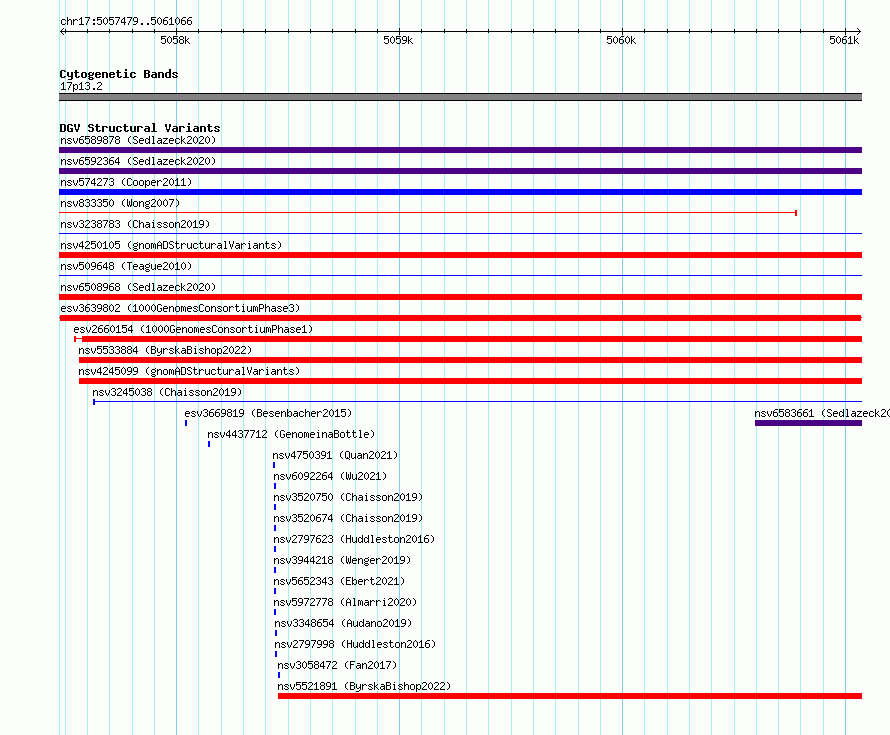Click nsv3520674 (Chaisson2019) label
The image size is (890, 735).
pyautogui.click(x=348, y=518)
